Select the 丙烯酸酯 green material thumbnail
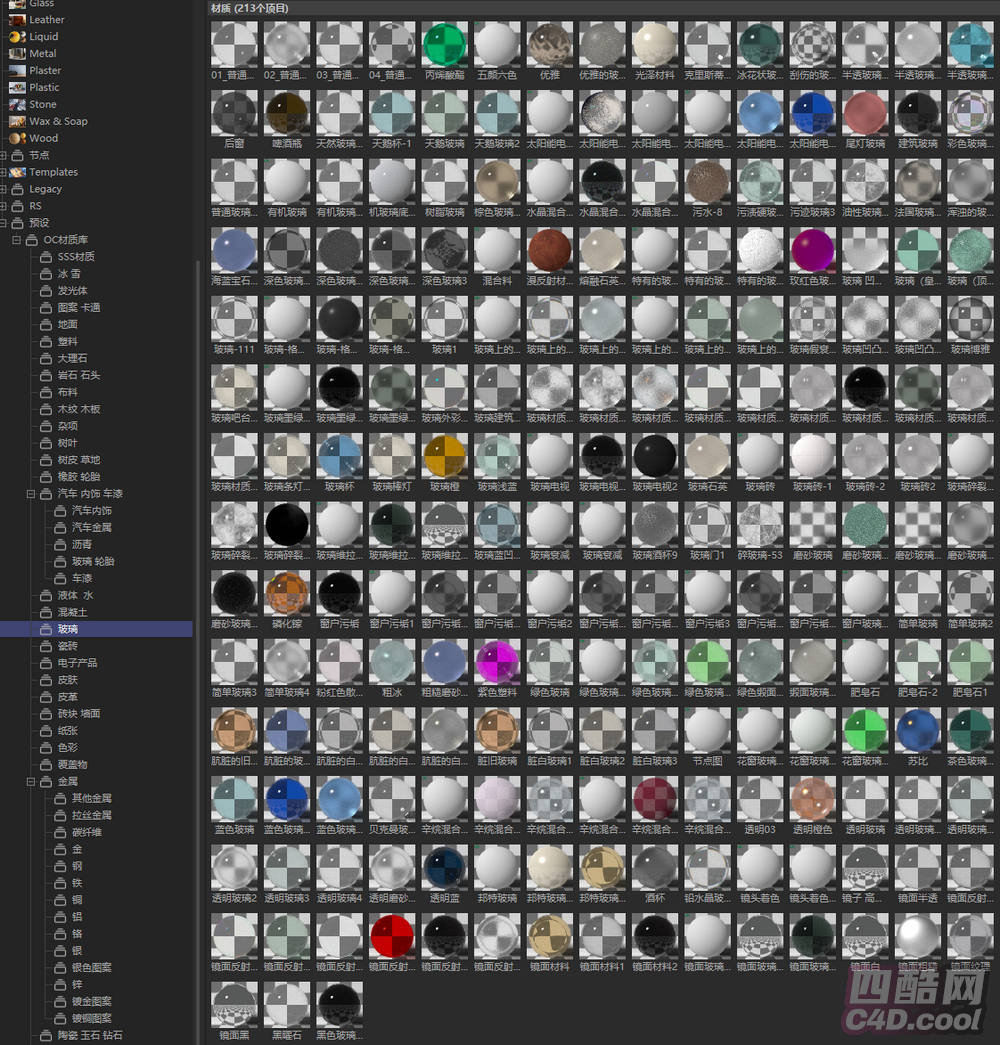The height and width of the screenshot is (1045, 1000). (x=445, y=45)
